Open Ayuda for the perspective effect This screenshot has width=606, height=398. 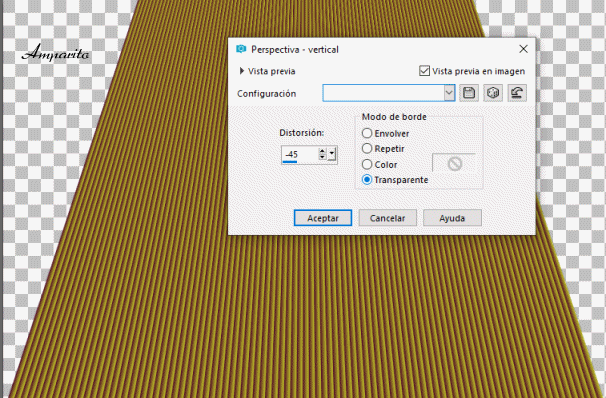tap(452, 218)
